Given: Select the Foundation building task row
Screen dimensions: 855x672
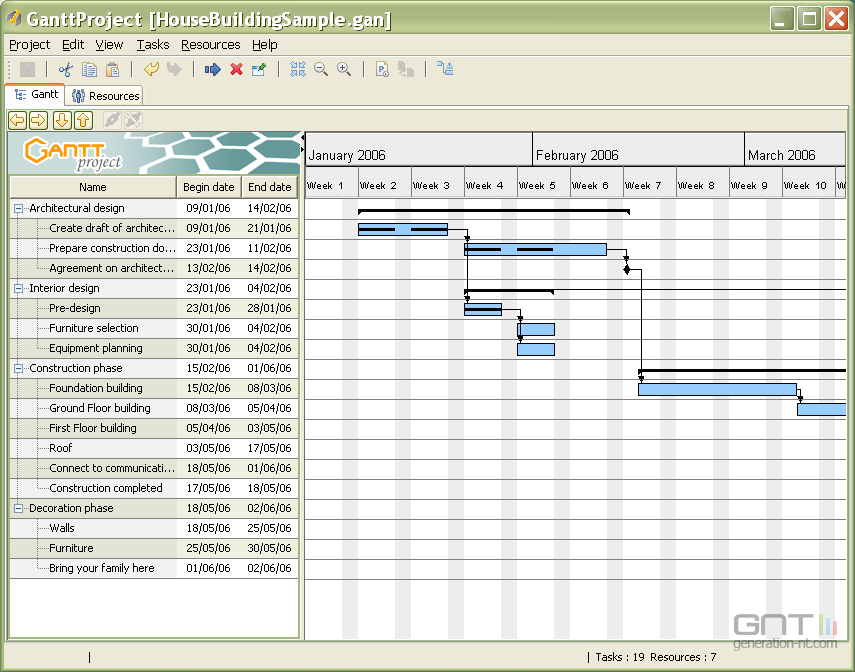Looking at the screenshot, I should click(x=95, y=388).
